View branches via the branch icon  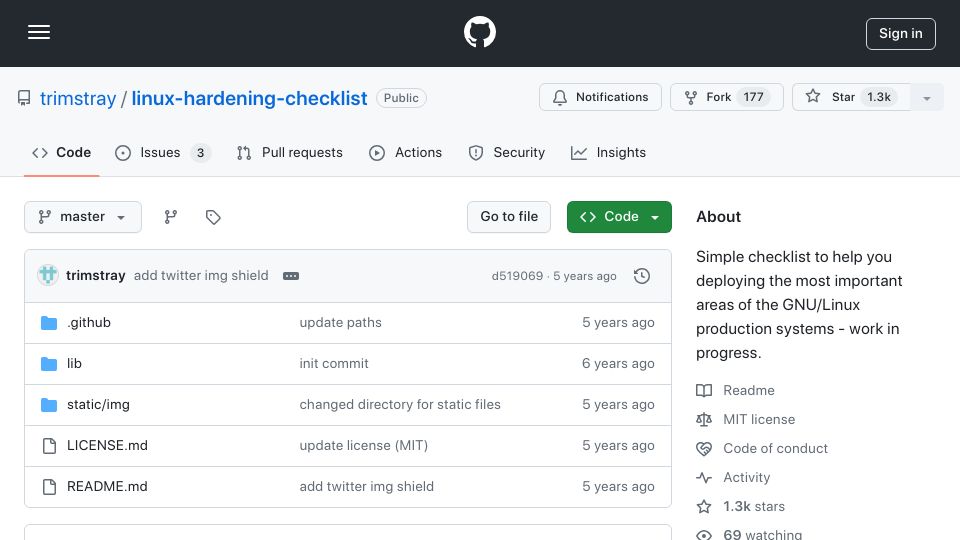tap(171, 217)
